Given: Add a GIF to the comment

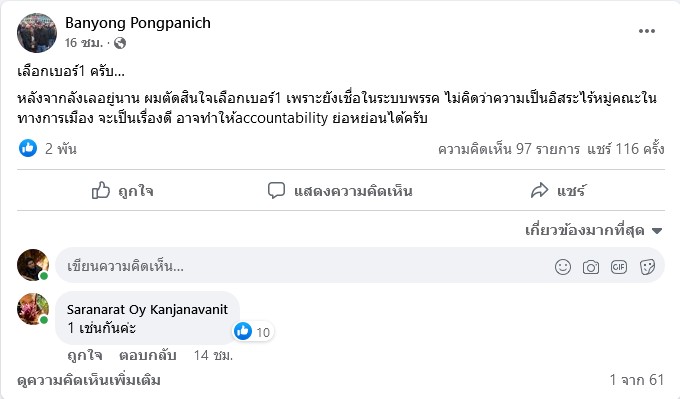Looking at the screenshot, I should [618, 267].
